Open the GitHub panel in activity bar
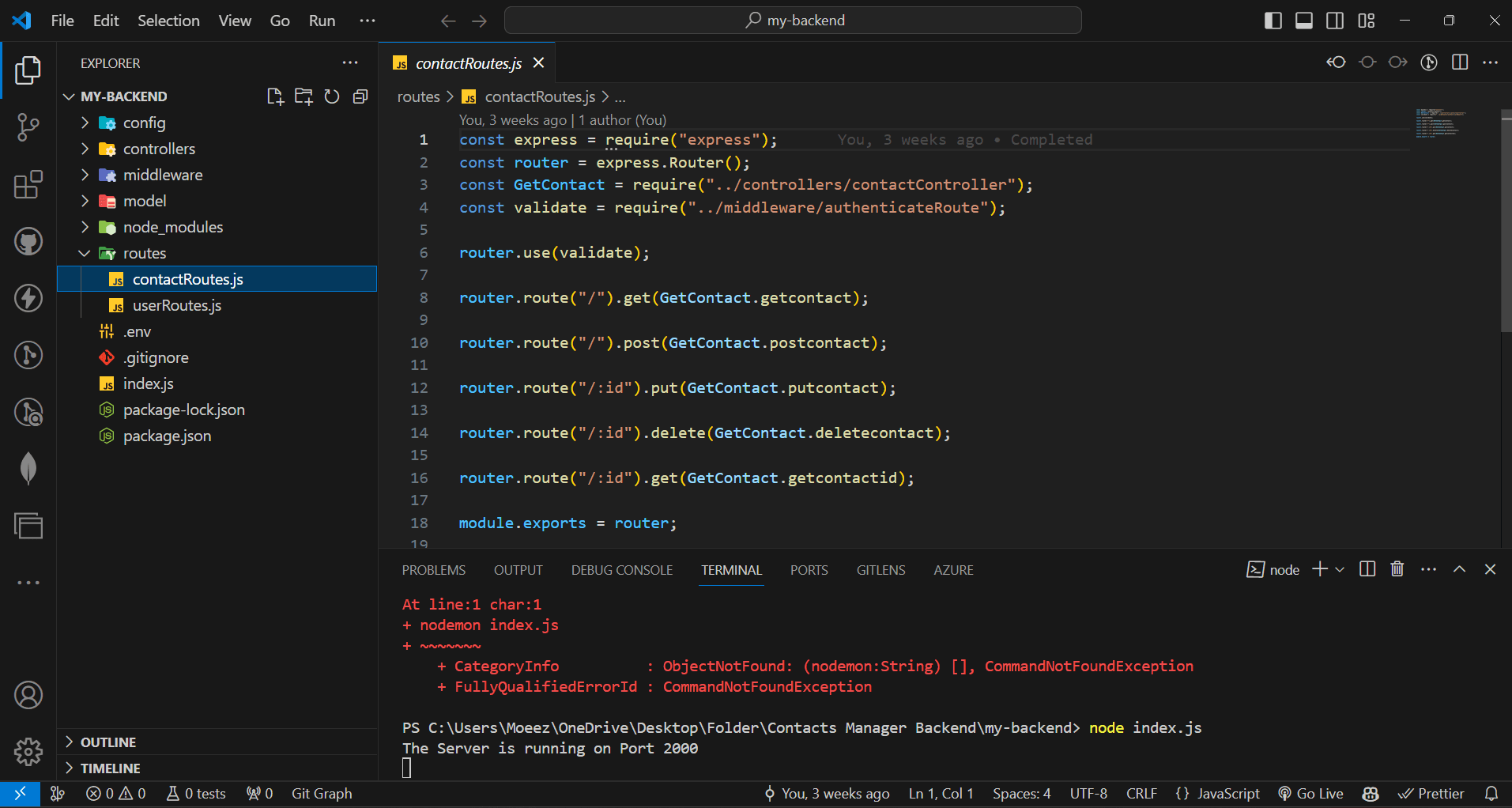The image size is (1512, 808). (x=28, y=241)
